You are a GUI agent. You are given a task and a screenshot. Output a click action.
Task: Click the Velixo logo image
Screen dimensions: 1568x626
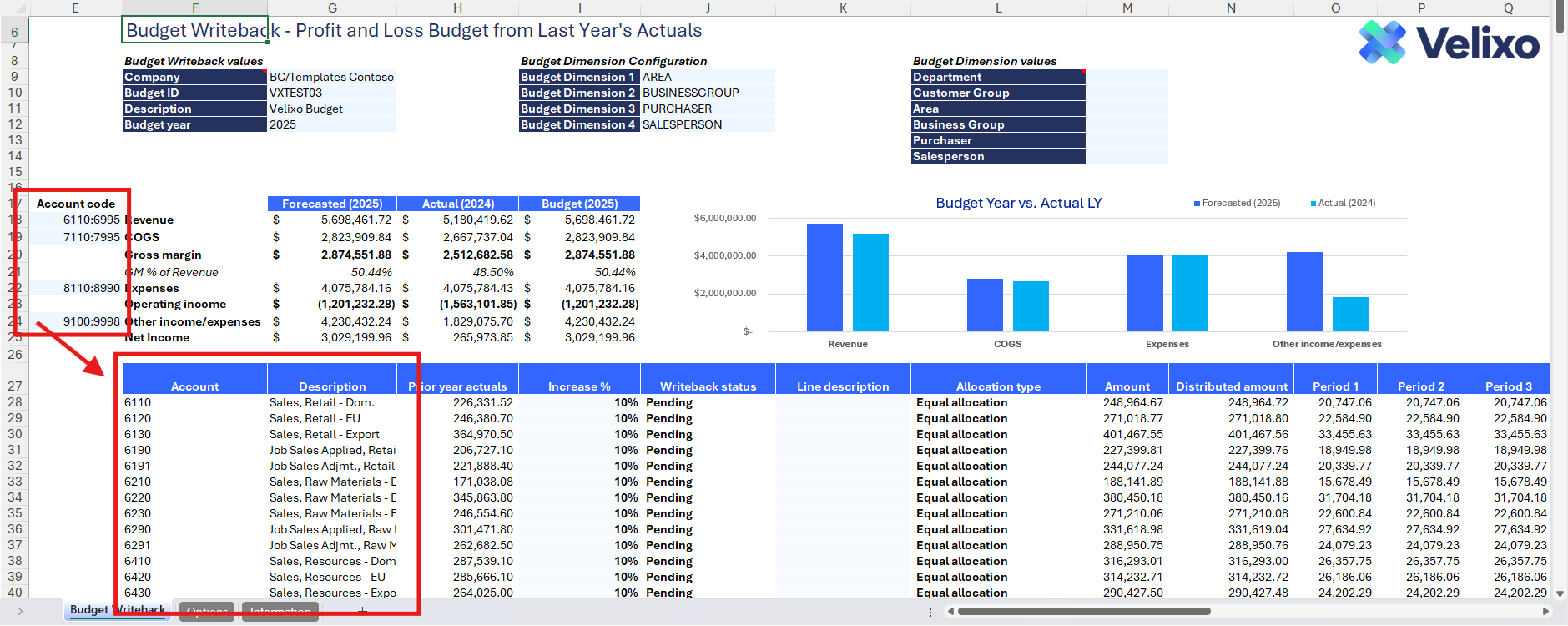[1449, 43]
